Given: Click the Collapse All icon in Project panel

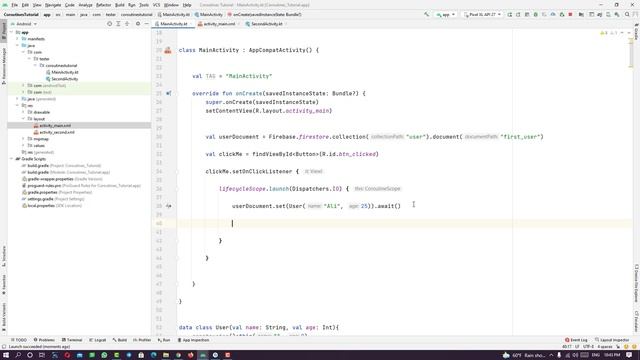Looking at the screenshot, I should (127, 24).
